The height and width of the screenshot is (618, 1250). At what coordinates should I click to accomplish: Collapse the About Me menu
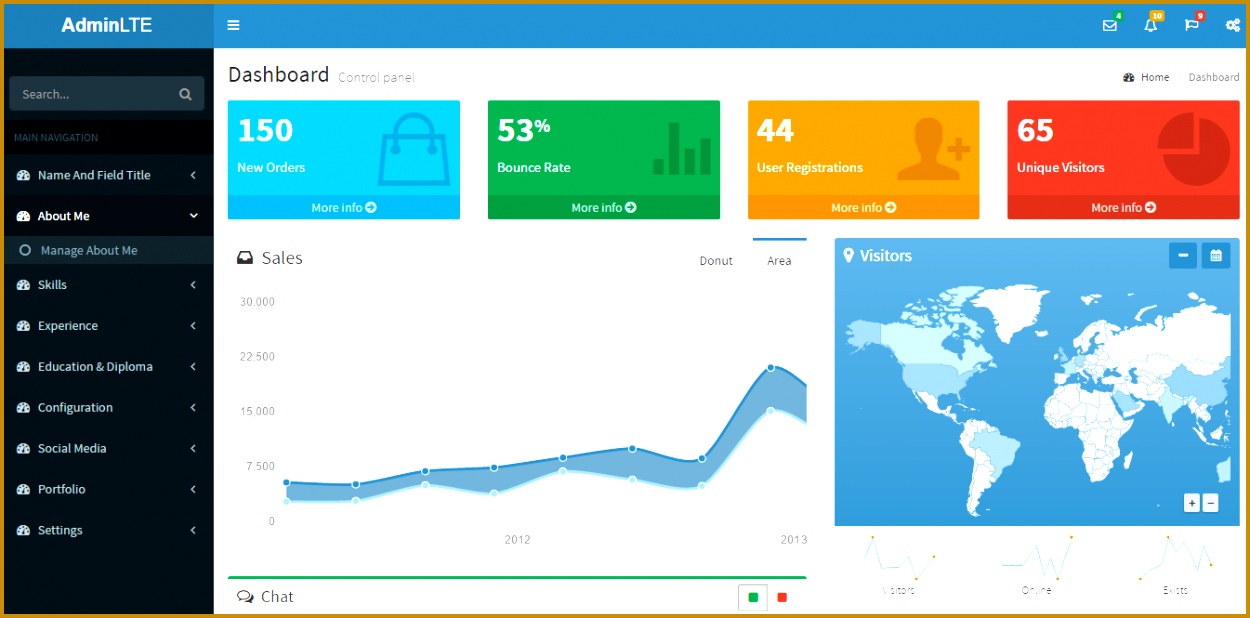pyautogui.click(x=107, y=215)
